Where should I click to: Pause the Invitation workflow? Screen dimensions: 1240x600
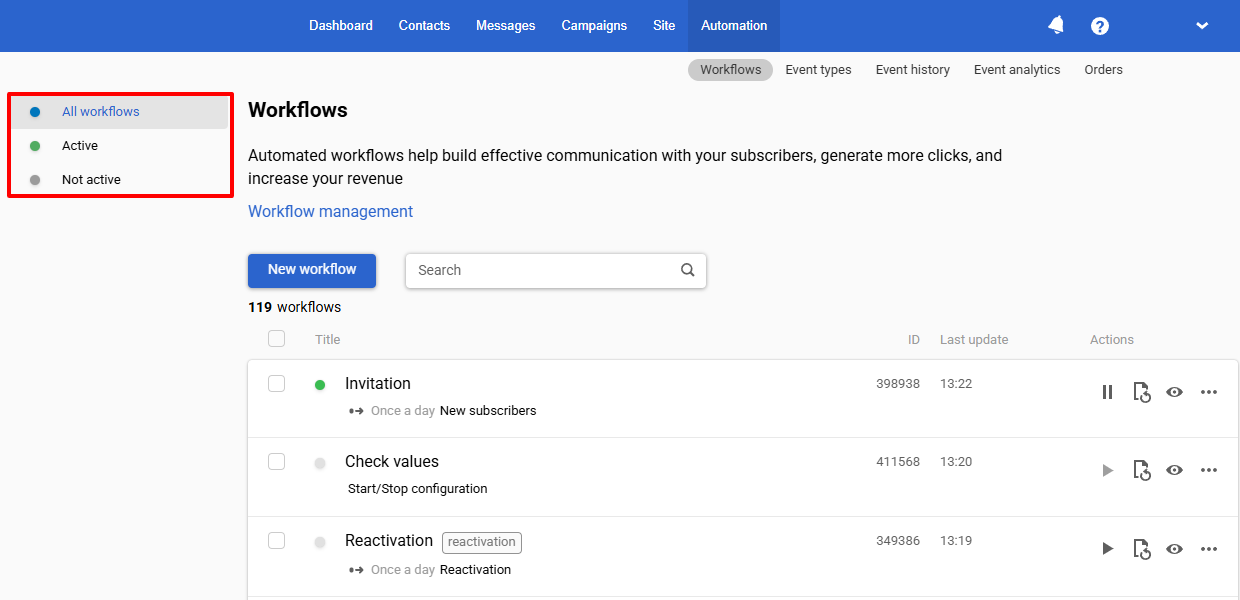click(x=1107, y=392)
